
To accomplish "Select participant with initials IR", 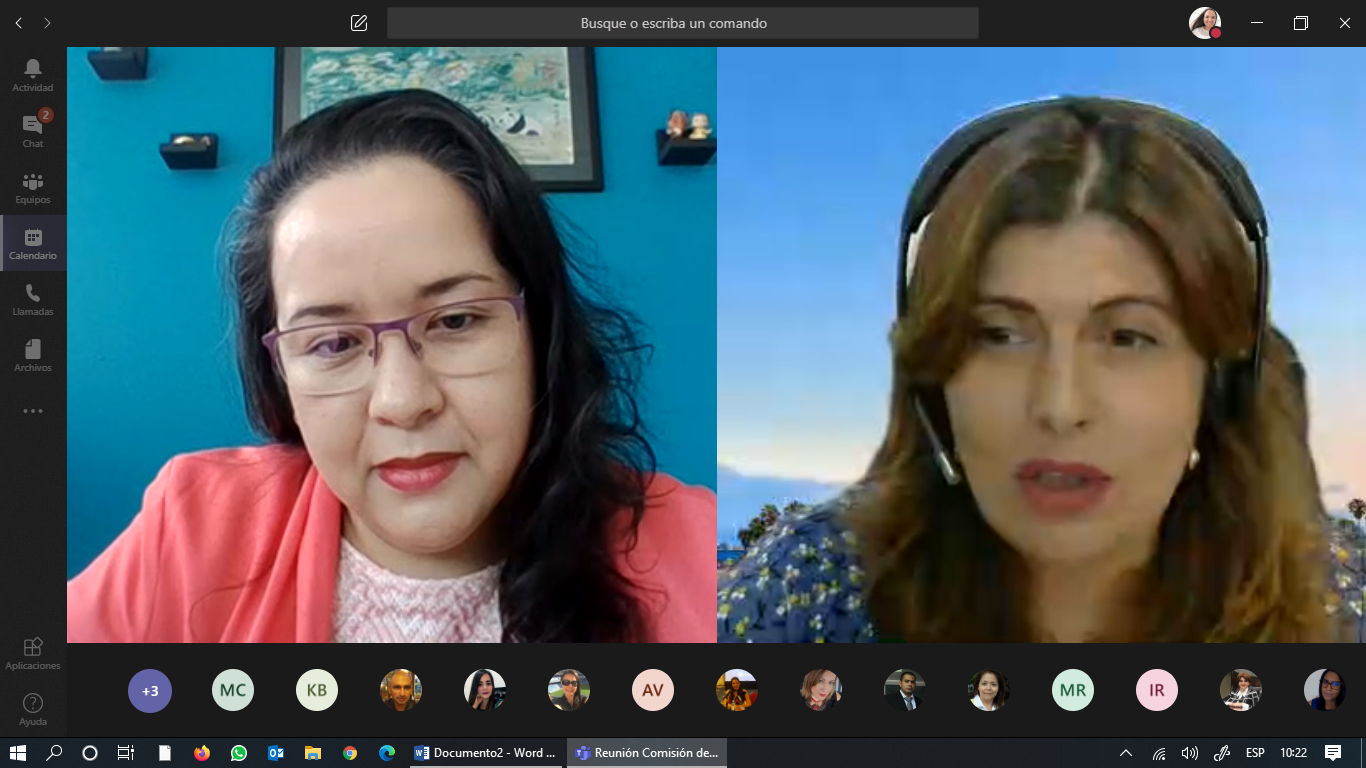I will [x=1157, y=690].
